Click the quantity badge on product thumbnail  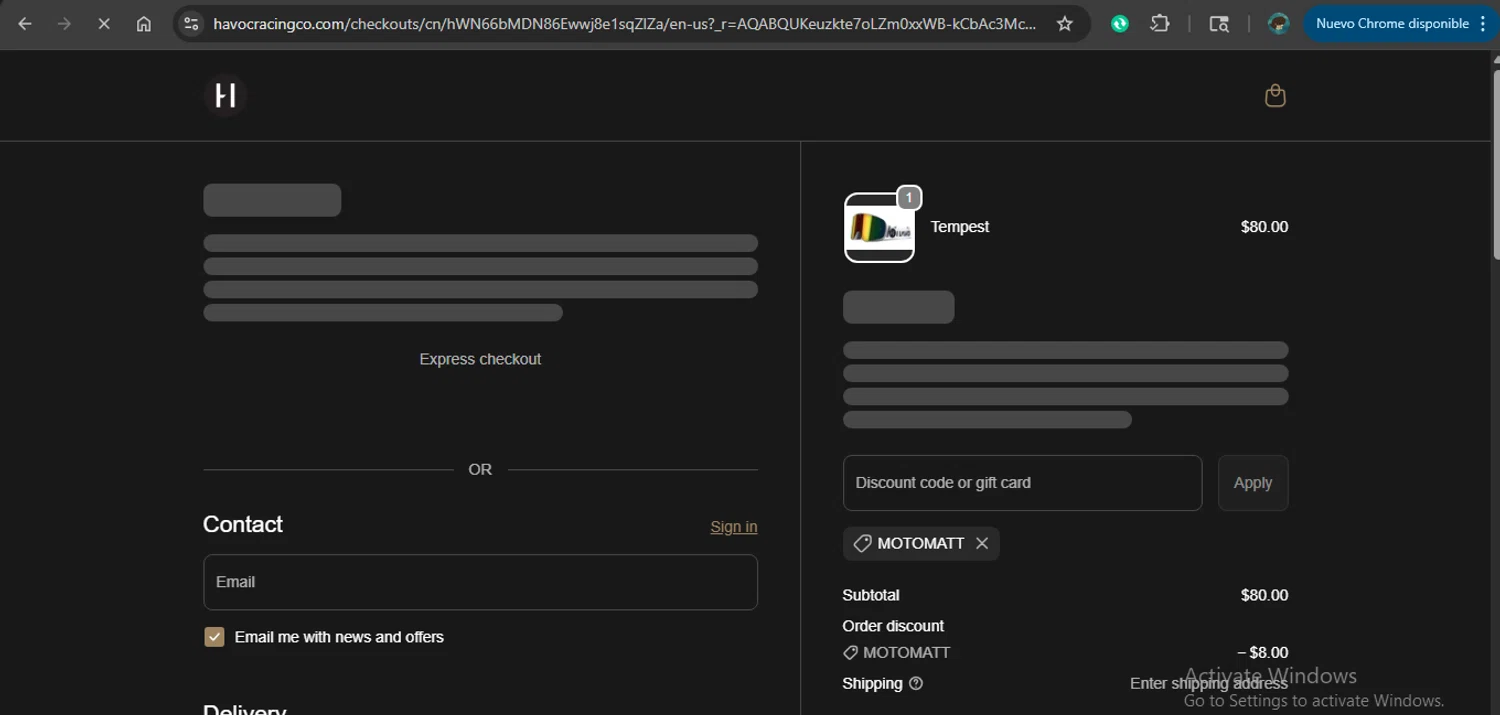(x=908, y=198)
